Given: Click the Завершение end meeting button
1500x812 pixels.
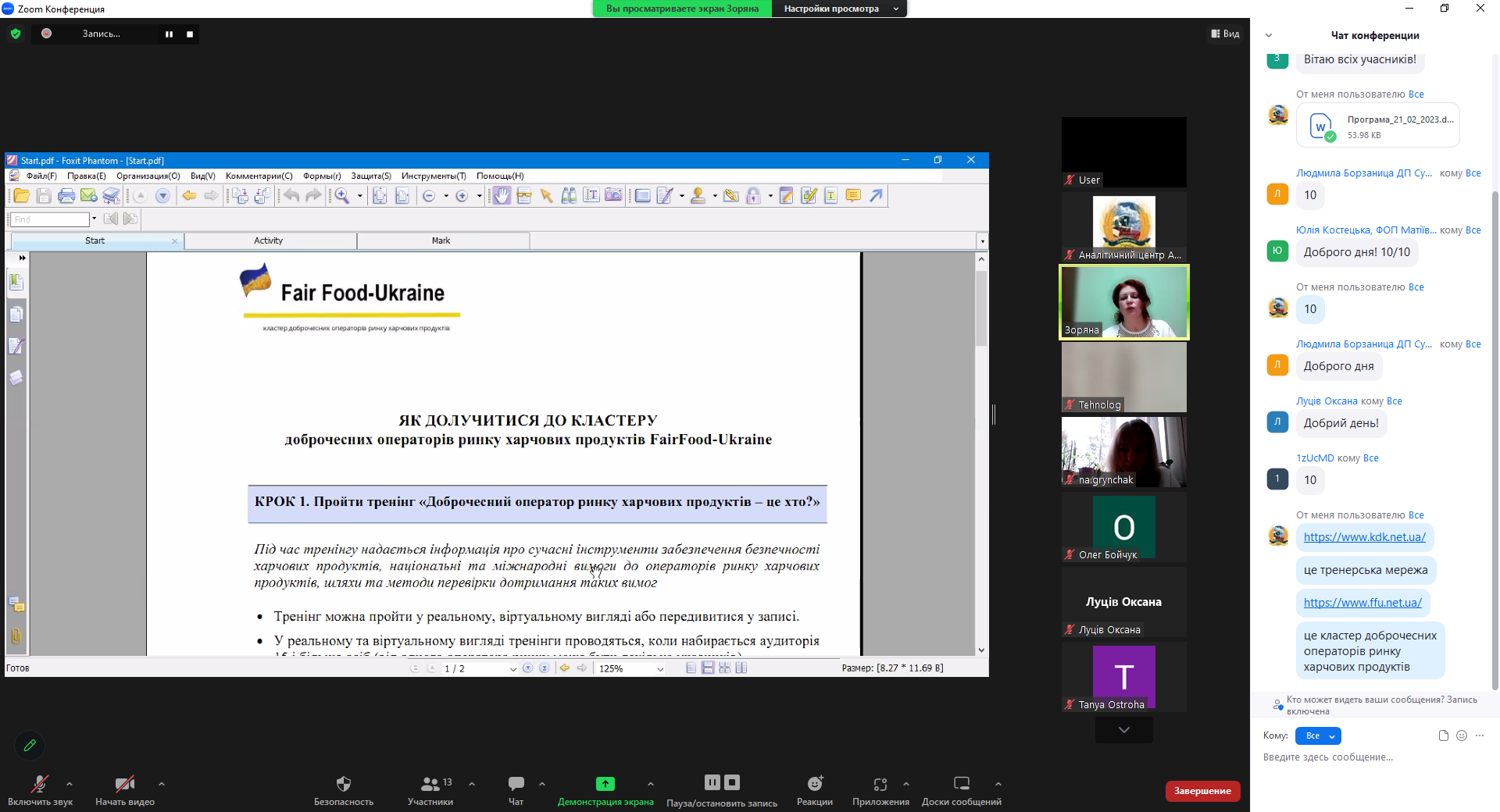Looking at the screenshot, I should (x=1202, y=791).
